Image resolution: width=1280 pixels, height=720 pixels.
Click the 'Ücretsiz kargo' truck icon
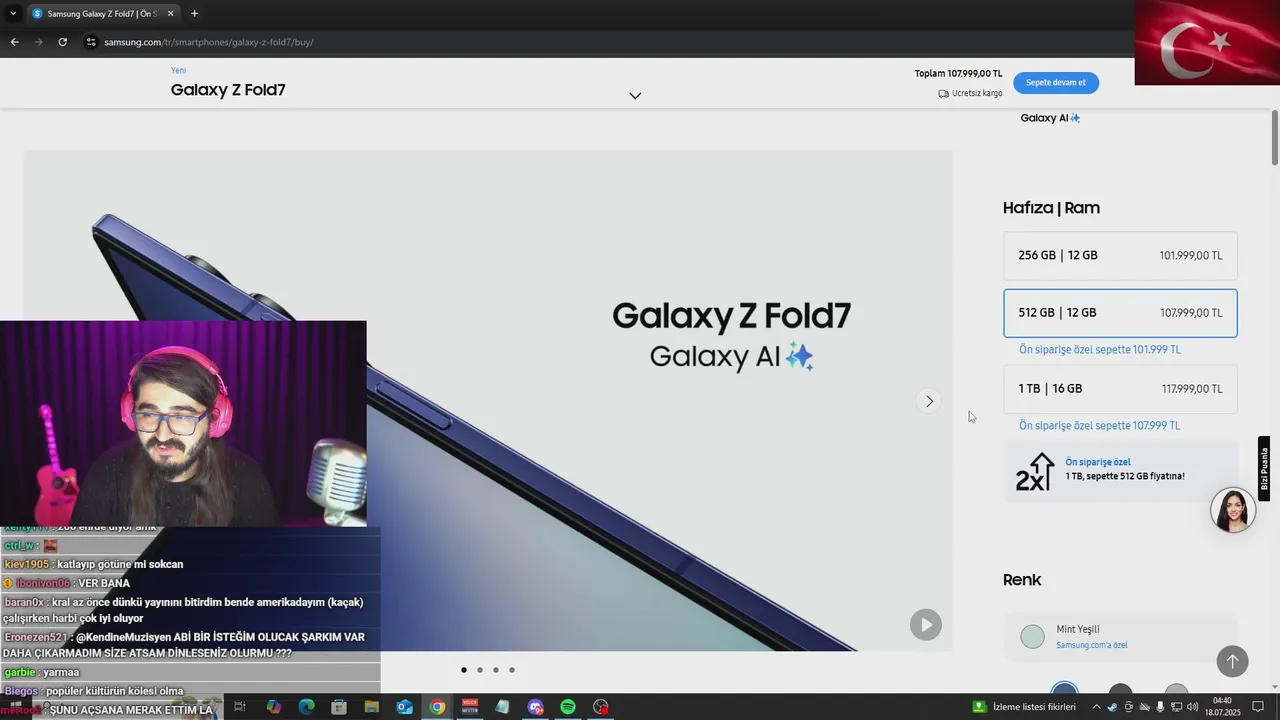(944, 94)
